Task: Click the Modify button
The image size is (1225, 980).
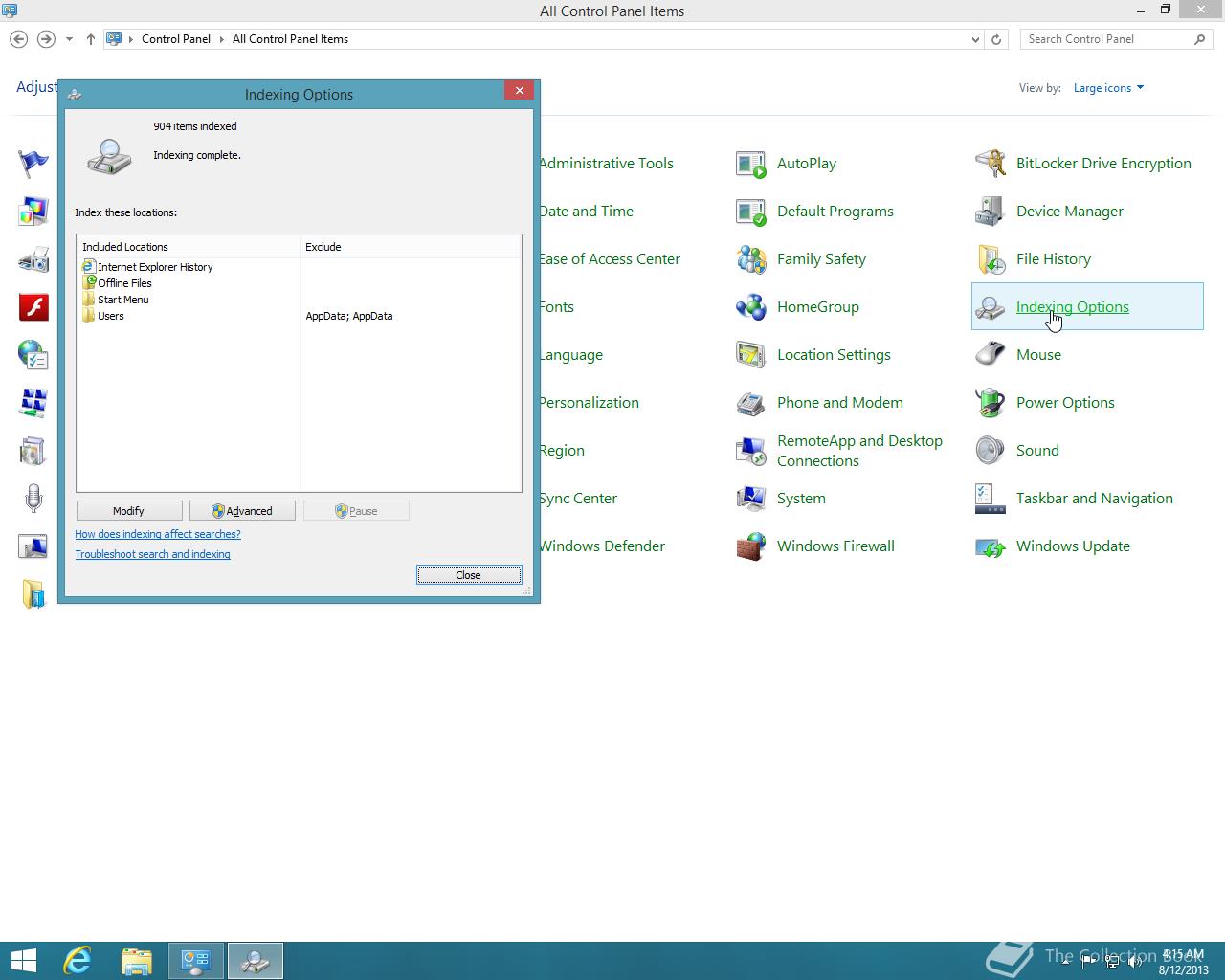Action: [x=128, y=511]
